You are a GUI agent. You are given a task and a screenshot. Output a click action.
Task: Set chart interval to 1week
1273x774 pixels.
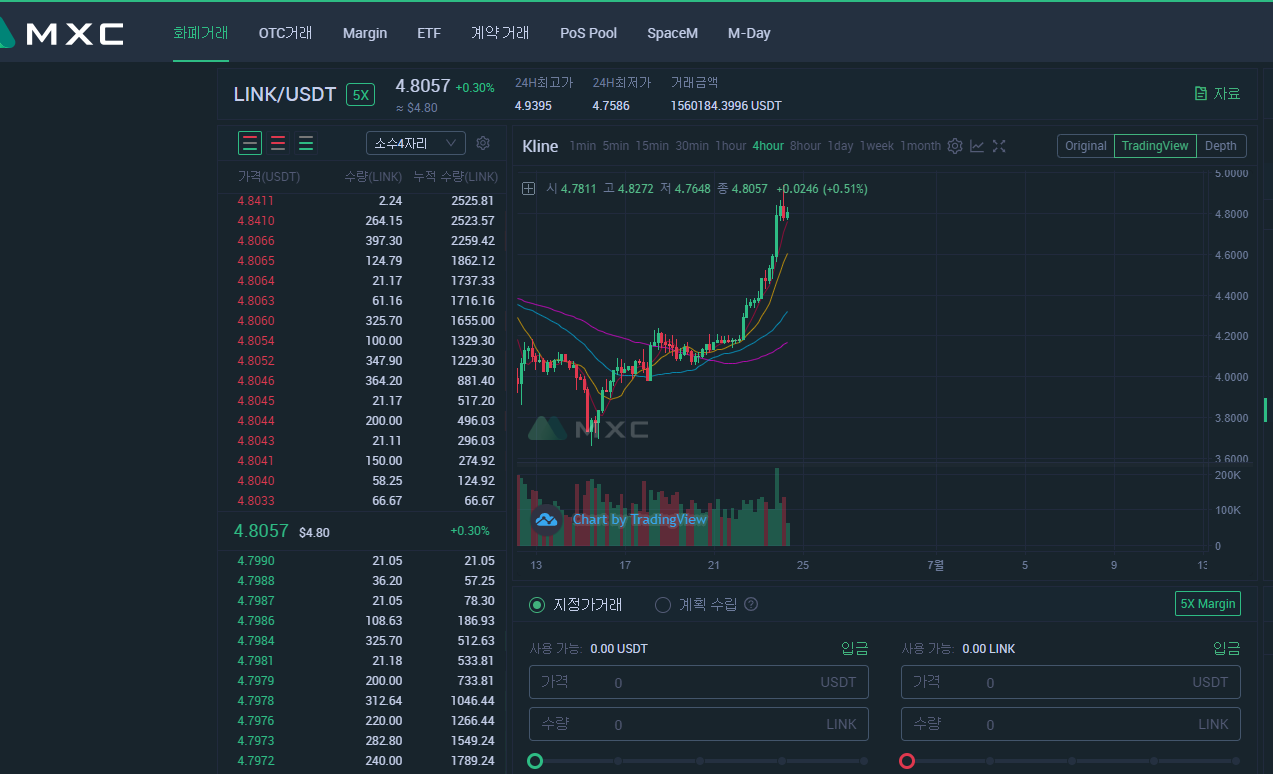(x=877, y=146)
